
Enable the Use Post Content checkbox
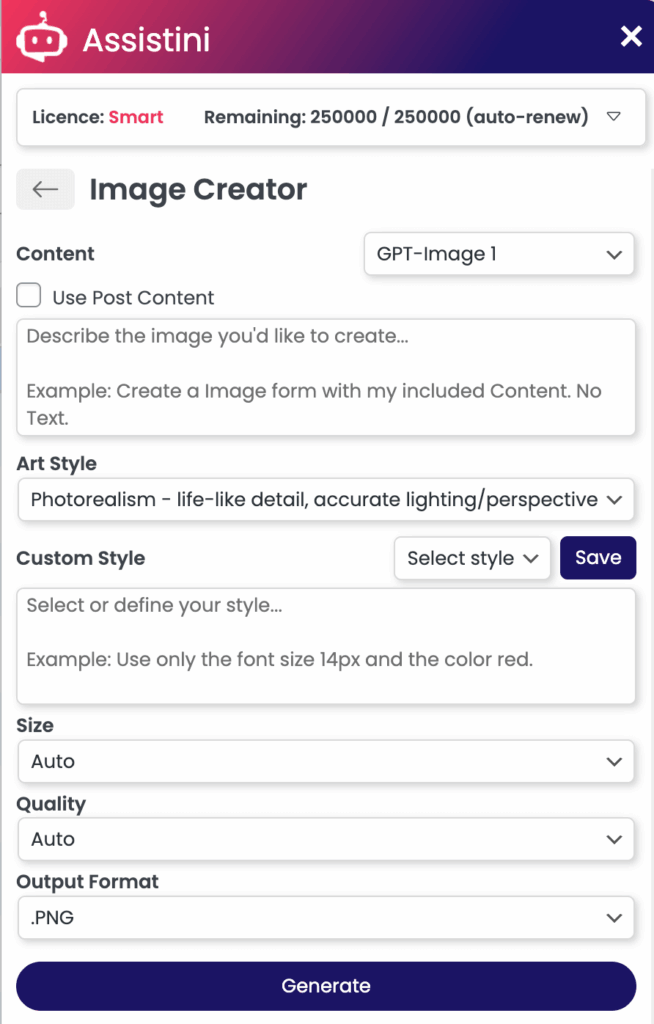pyautogui.click(x=28, y=295)
